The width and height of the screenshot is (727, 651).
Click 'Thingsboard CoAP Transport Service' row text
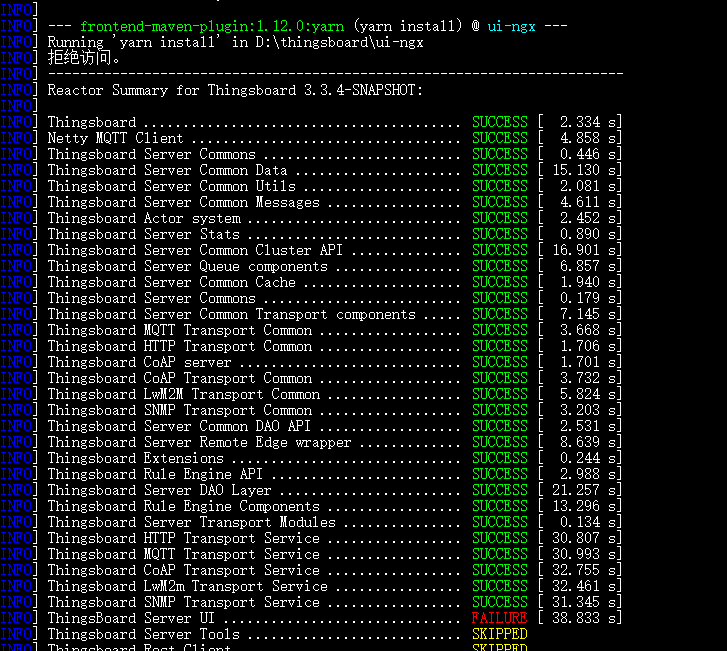[184, 570]
